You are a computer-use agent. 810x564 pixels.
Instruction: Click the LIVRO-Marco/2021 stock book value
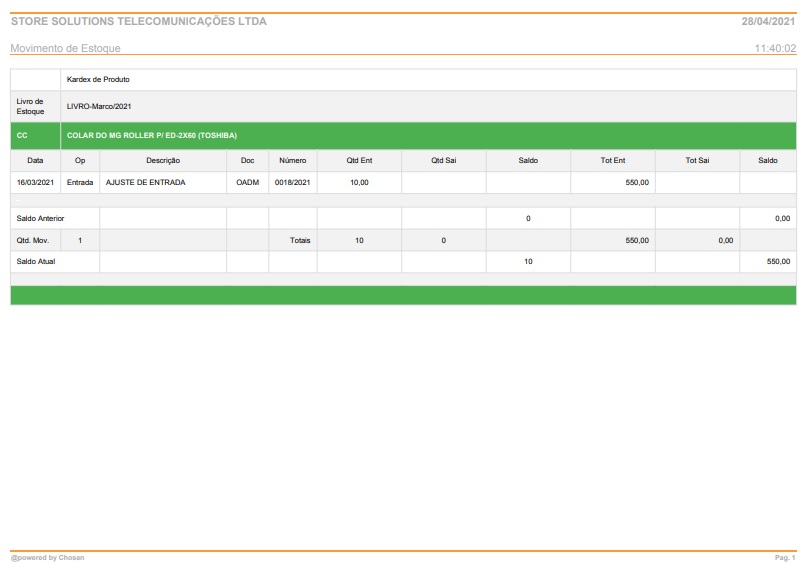99,106
